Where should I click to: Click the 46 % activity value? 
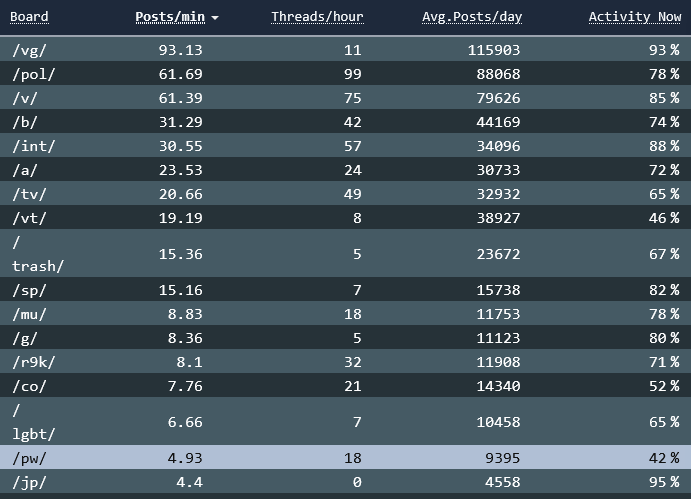pyautogui.click(x=664, y=218)
